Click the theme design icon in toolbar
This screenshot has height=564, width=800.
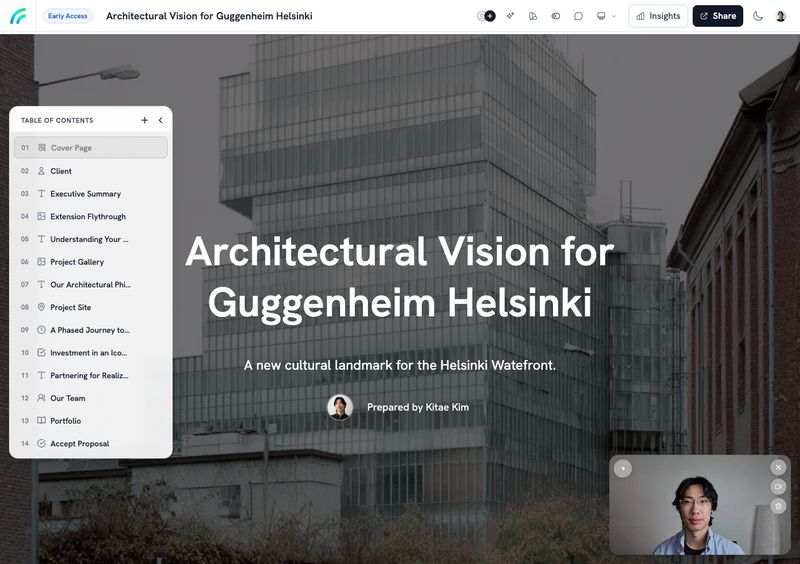(533, 16)
